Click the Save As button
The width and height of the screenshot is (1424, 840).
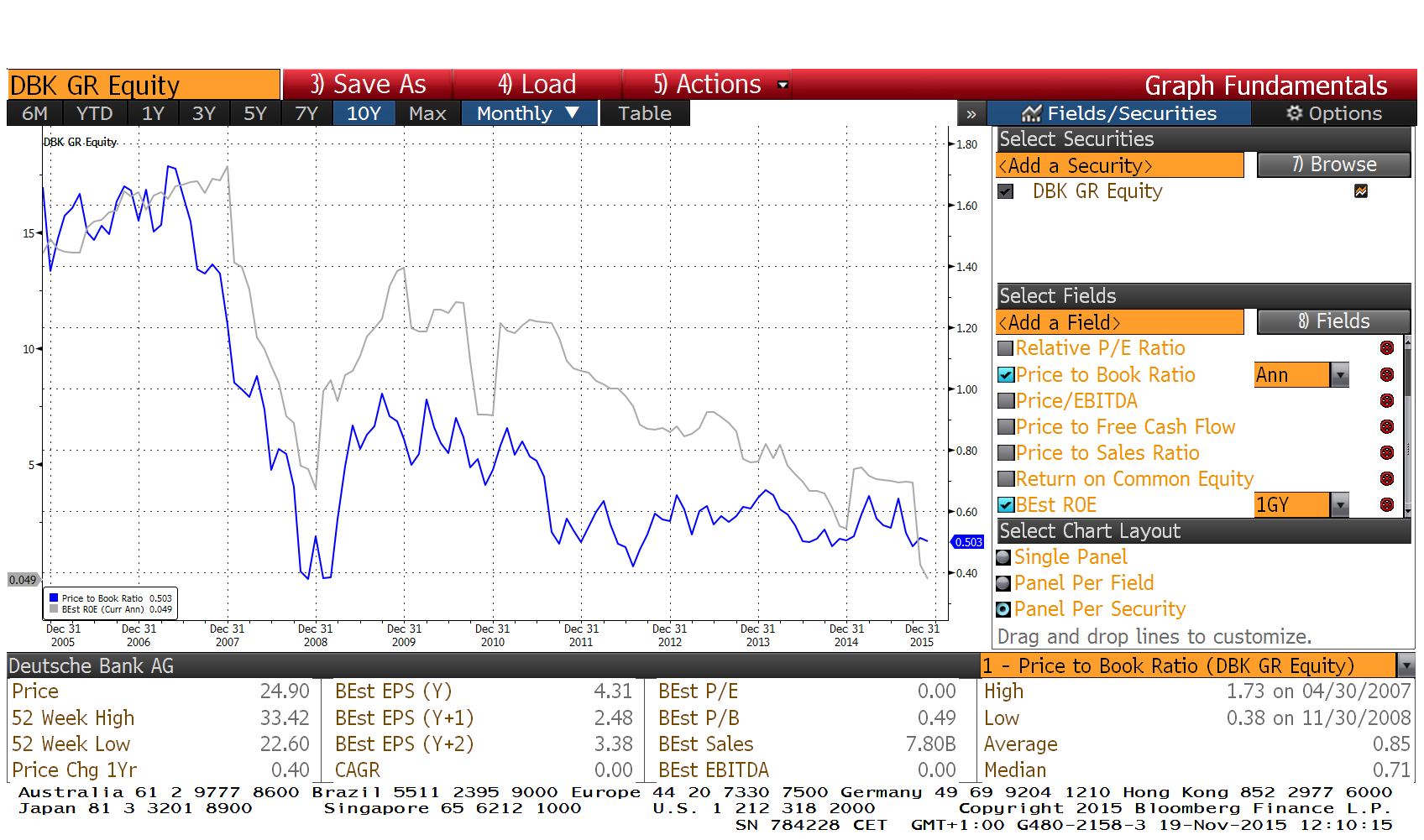368,85
